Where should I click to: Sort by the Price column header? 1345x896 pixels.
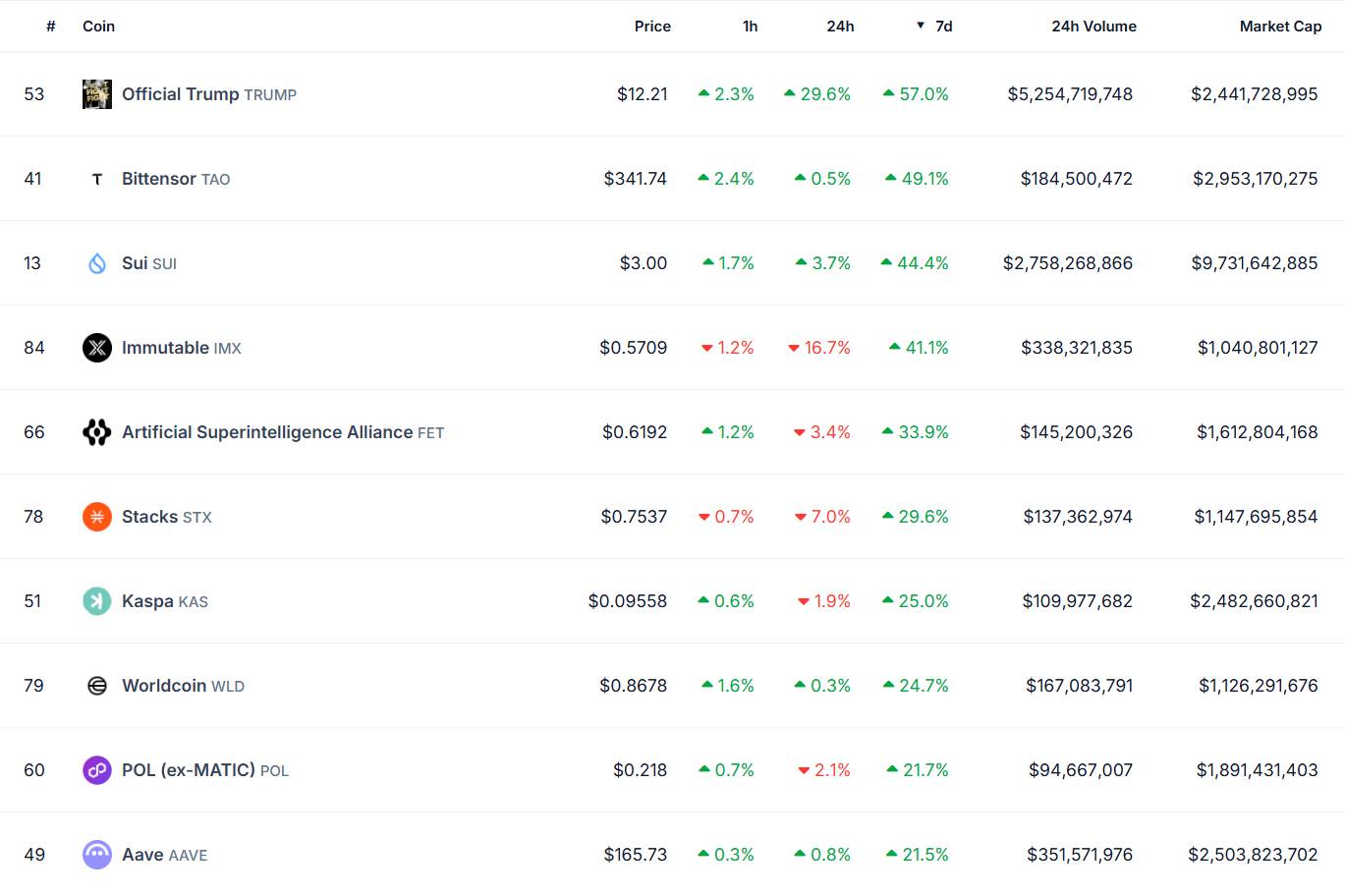[x=652, y=27]
